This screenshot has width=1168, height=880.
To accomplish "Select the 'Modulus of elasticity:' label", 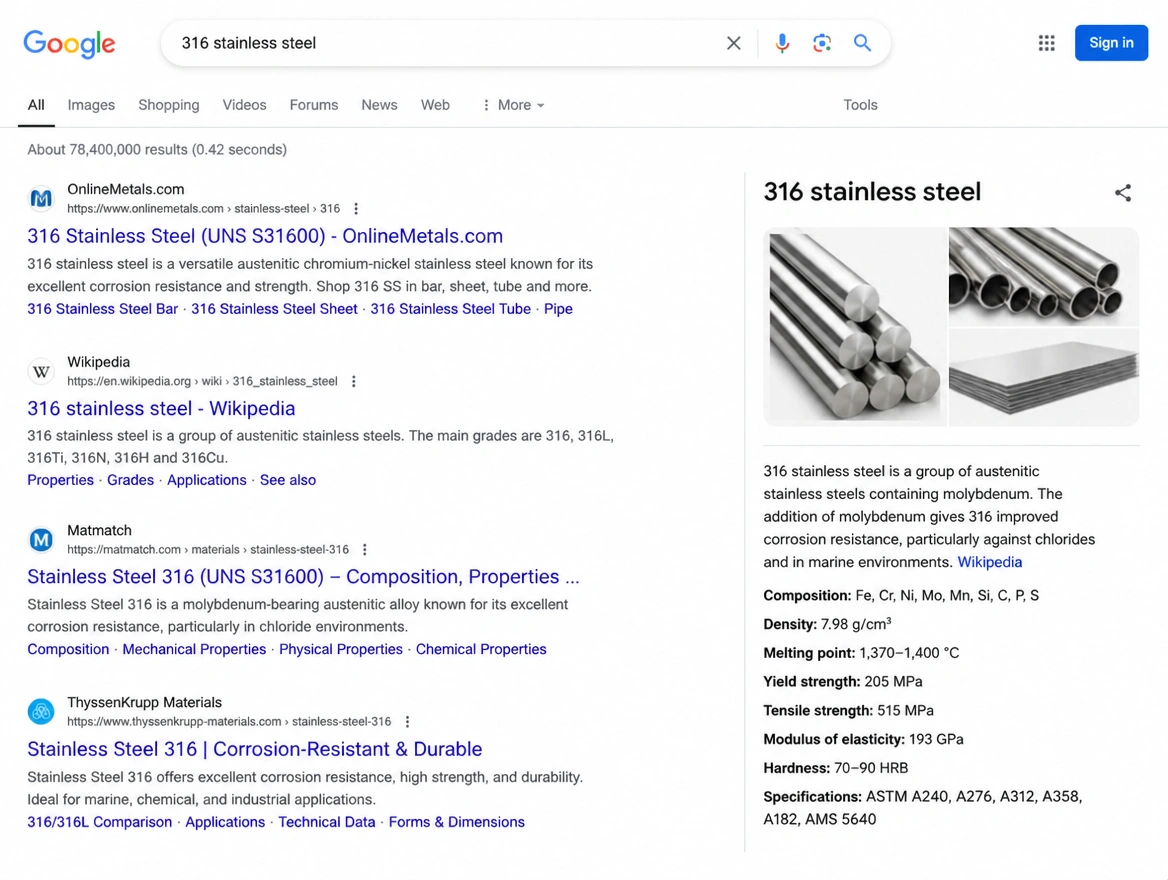I will coord(834,739).
